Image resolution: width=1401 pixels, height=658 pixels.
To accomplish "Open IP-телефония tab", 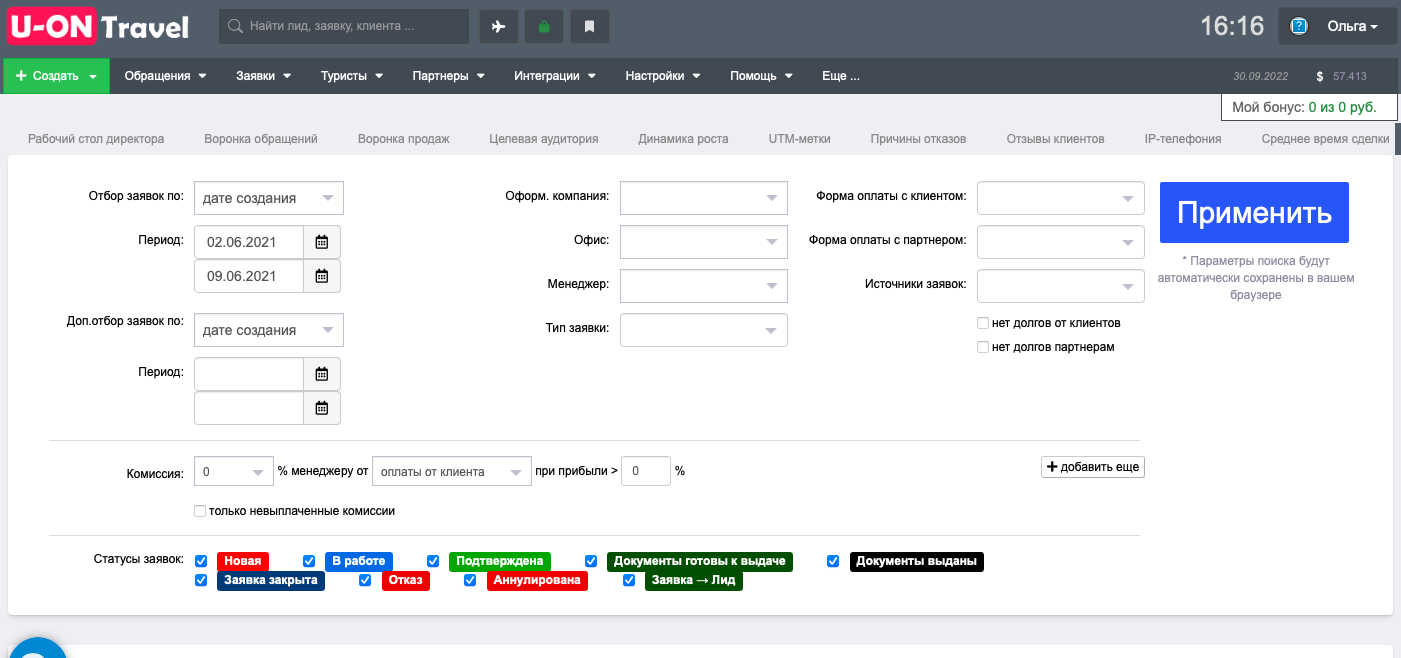I will (x=1183, y=139).
